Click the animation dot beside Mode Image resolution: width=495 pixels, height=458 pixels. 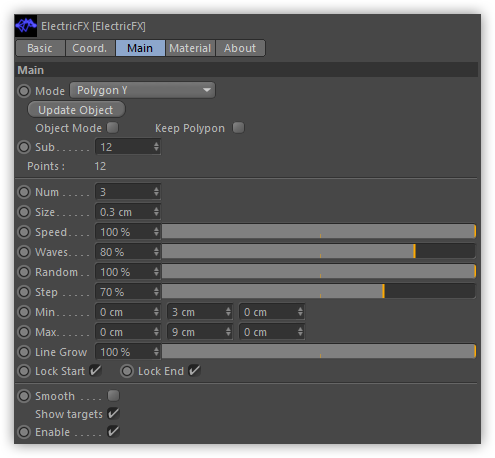(x=24, y=91)
